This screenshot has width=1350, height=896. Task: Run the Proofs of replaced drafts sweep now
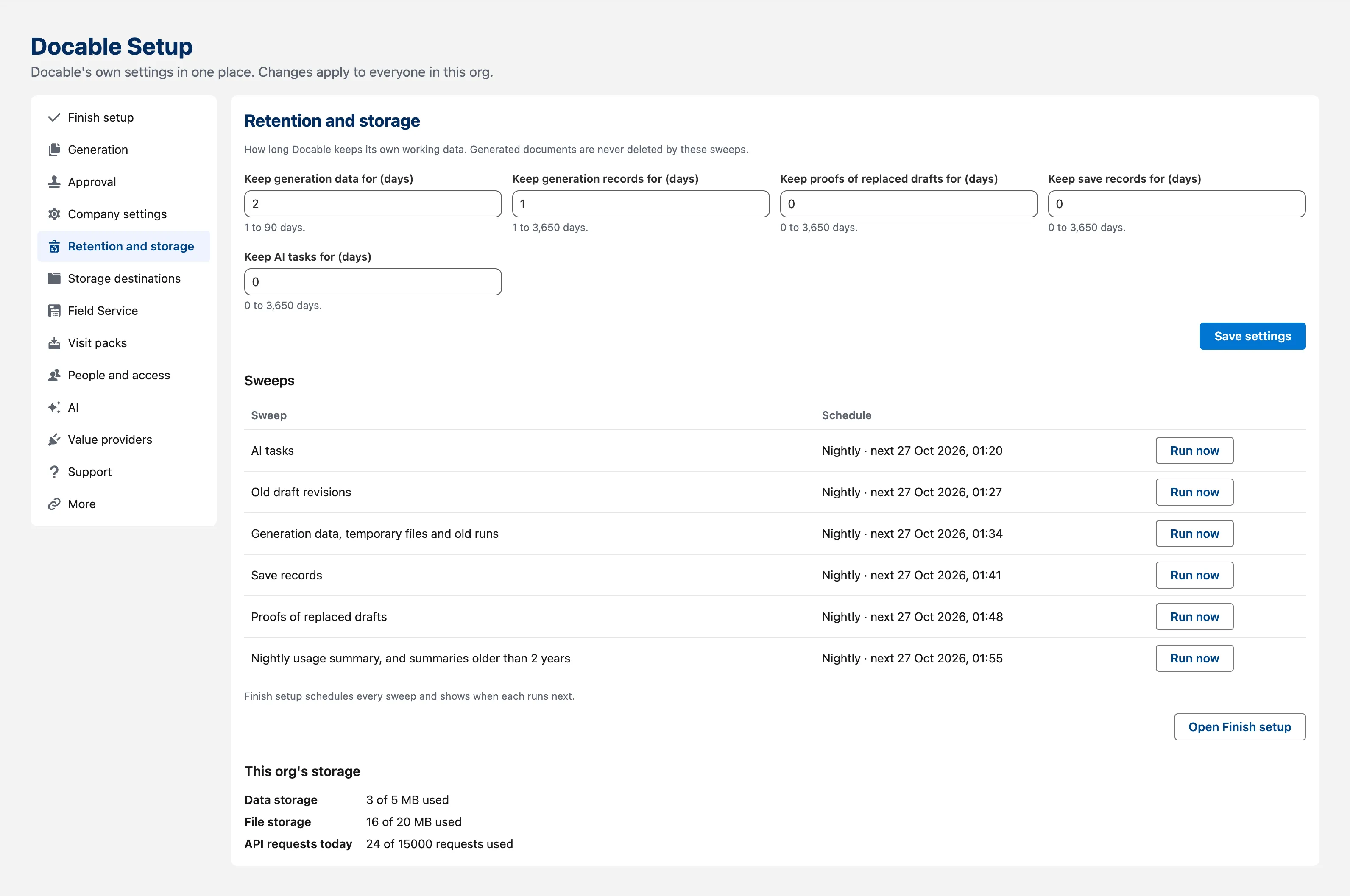coord(1194,617)
